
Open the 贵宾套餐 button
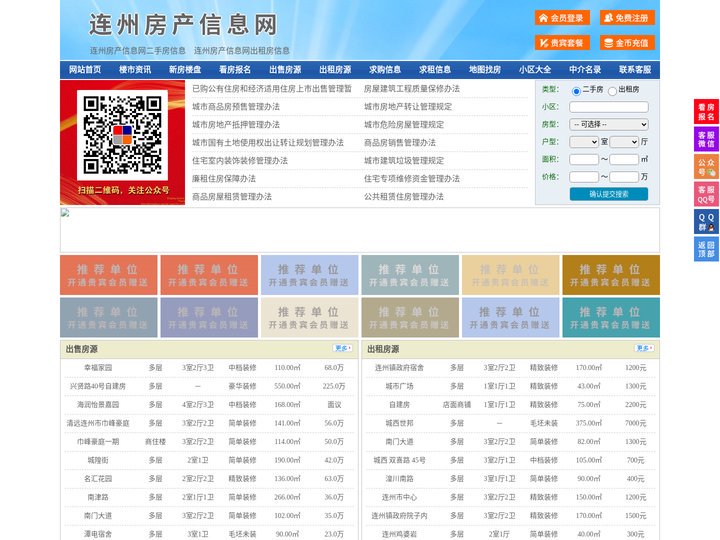[562, 43]
